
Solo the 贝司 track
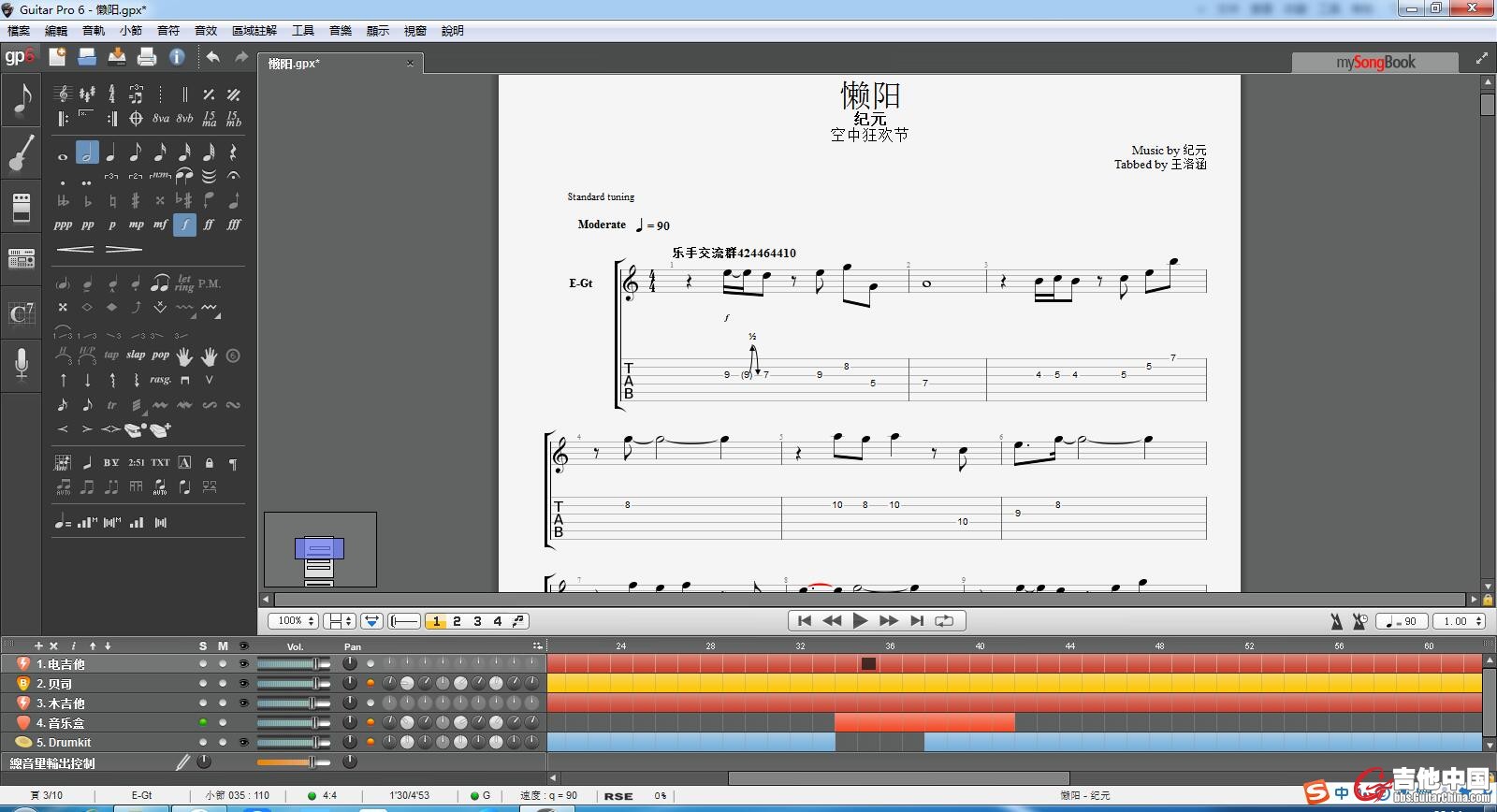click(203, 684)
